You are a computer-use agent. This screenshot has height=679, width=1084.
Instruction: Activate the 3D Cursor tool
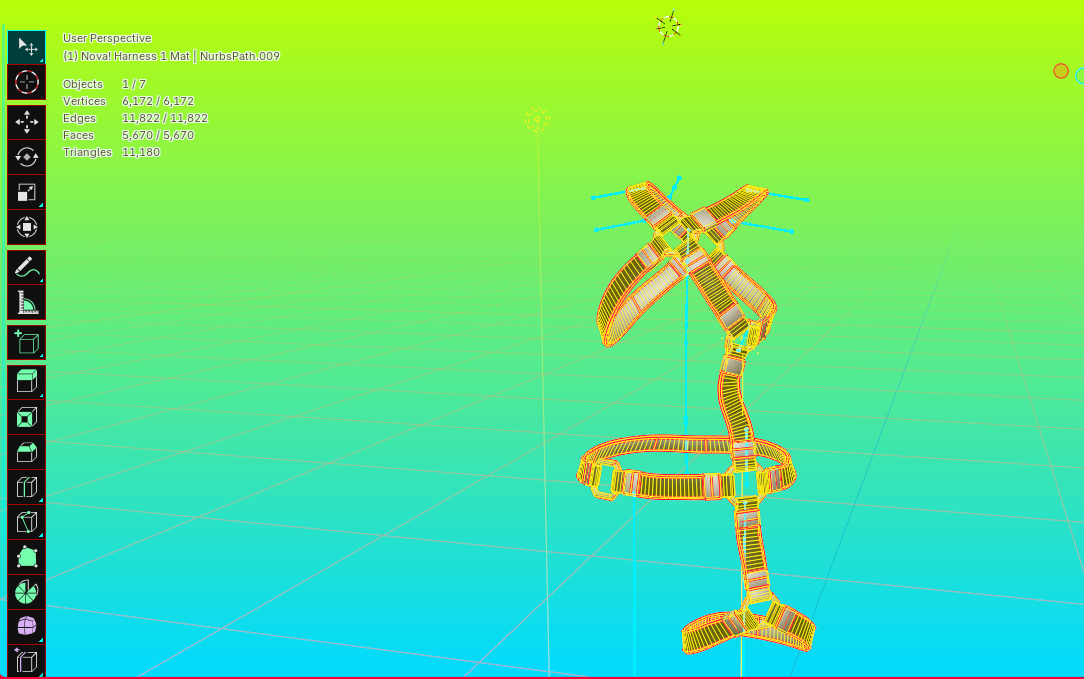coord(26,82)
